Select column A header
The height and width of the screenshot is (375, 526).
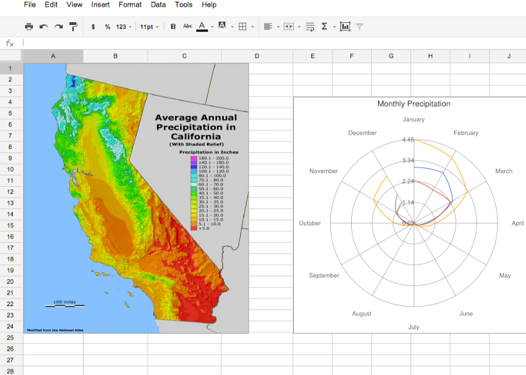[53, 56]
